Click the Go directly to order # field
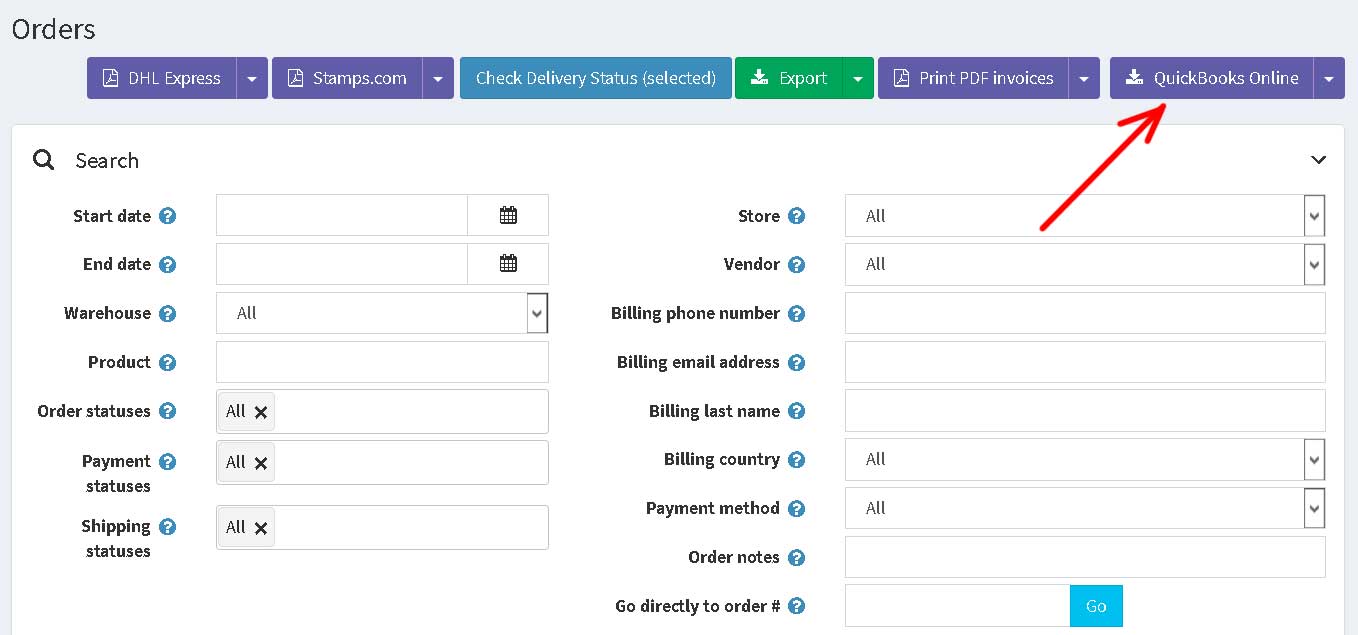 tap(957, 606)
